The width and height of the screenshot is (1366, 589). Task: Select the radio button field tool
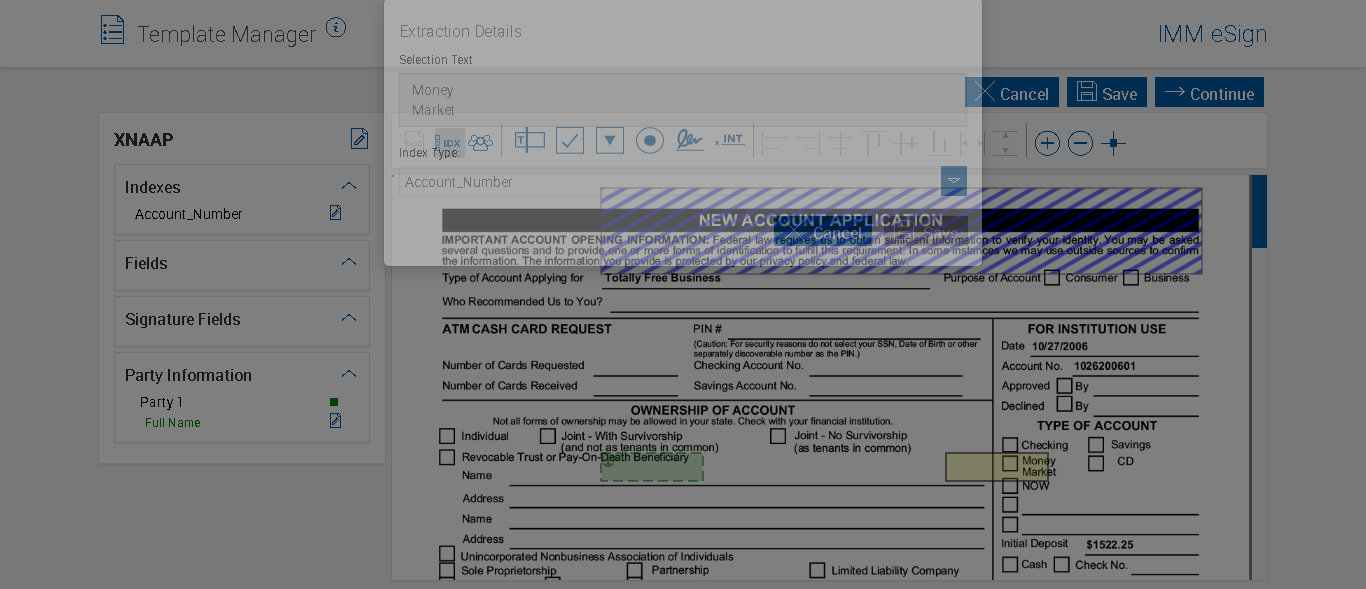650,141
